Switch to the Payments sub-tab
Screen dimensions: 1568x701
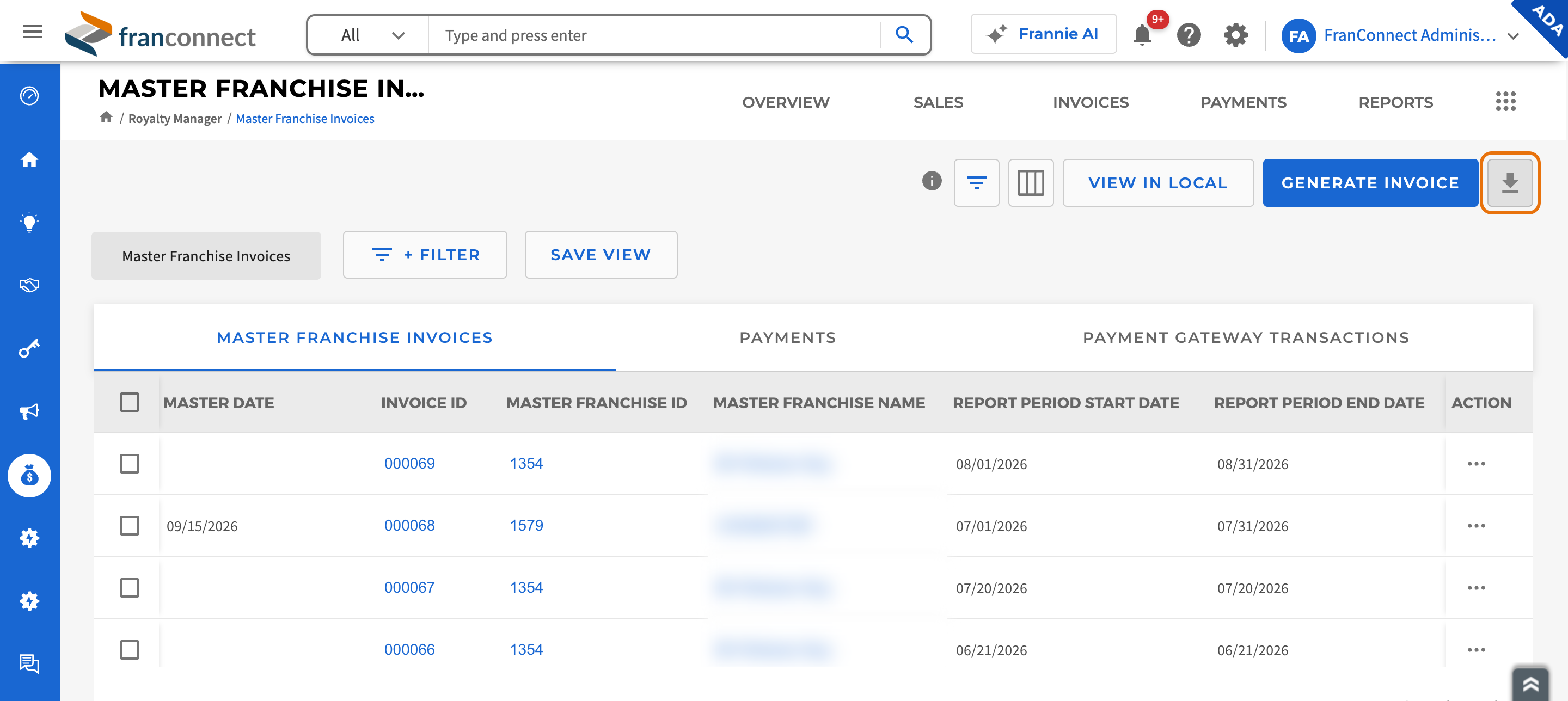click(788, 338)
